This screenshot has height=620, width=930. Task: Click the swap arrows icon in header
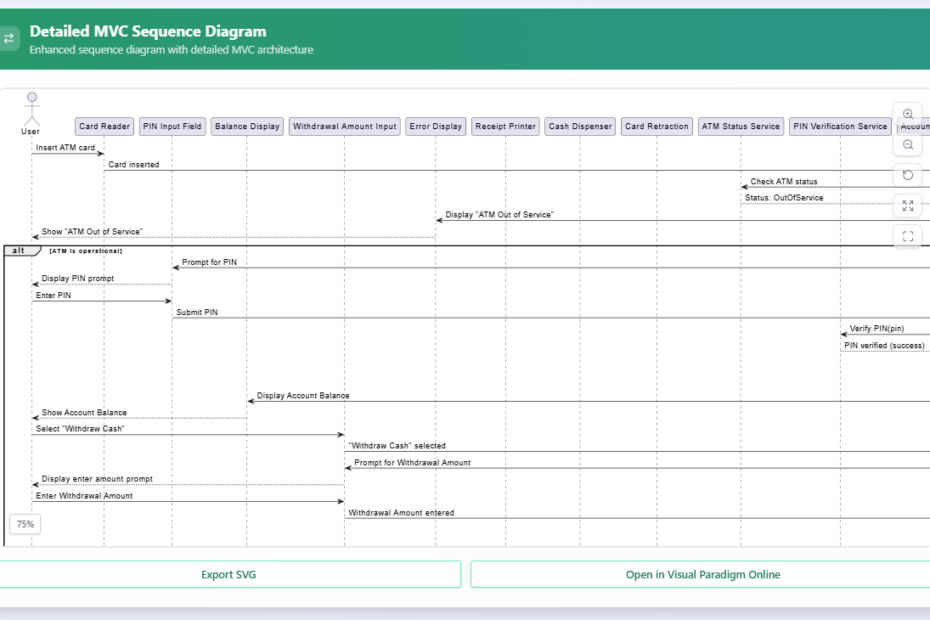click(9, 39)
